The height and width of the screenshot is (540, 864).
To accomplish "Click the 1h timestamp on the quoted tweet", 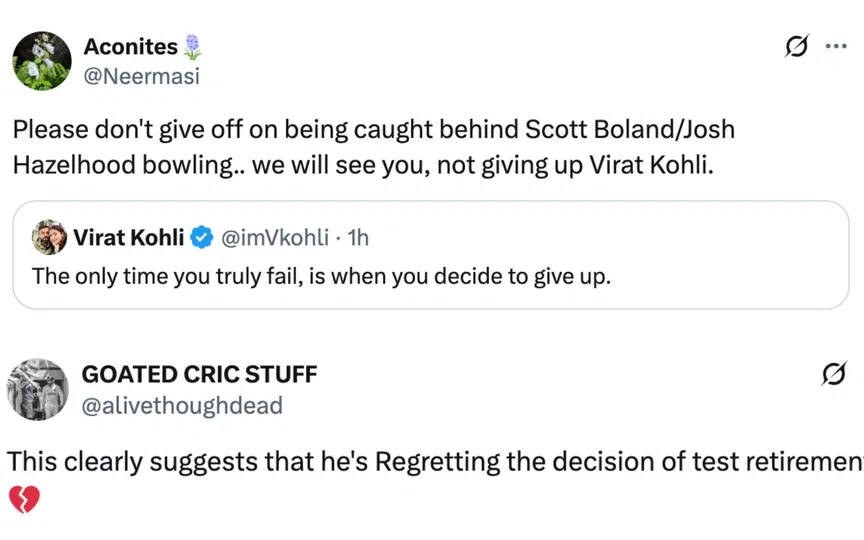I will pos(358,237).
